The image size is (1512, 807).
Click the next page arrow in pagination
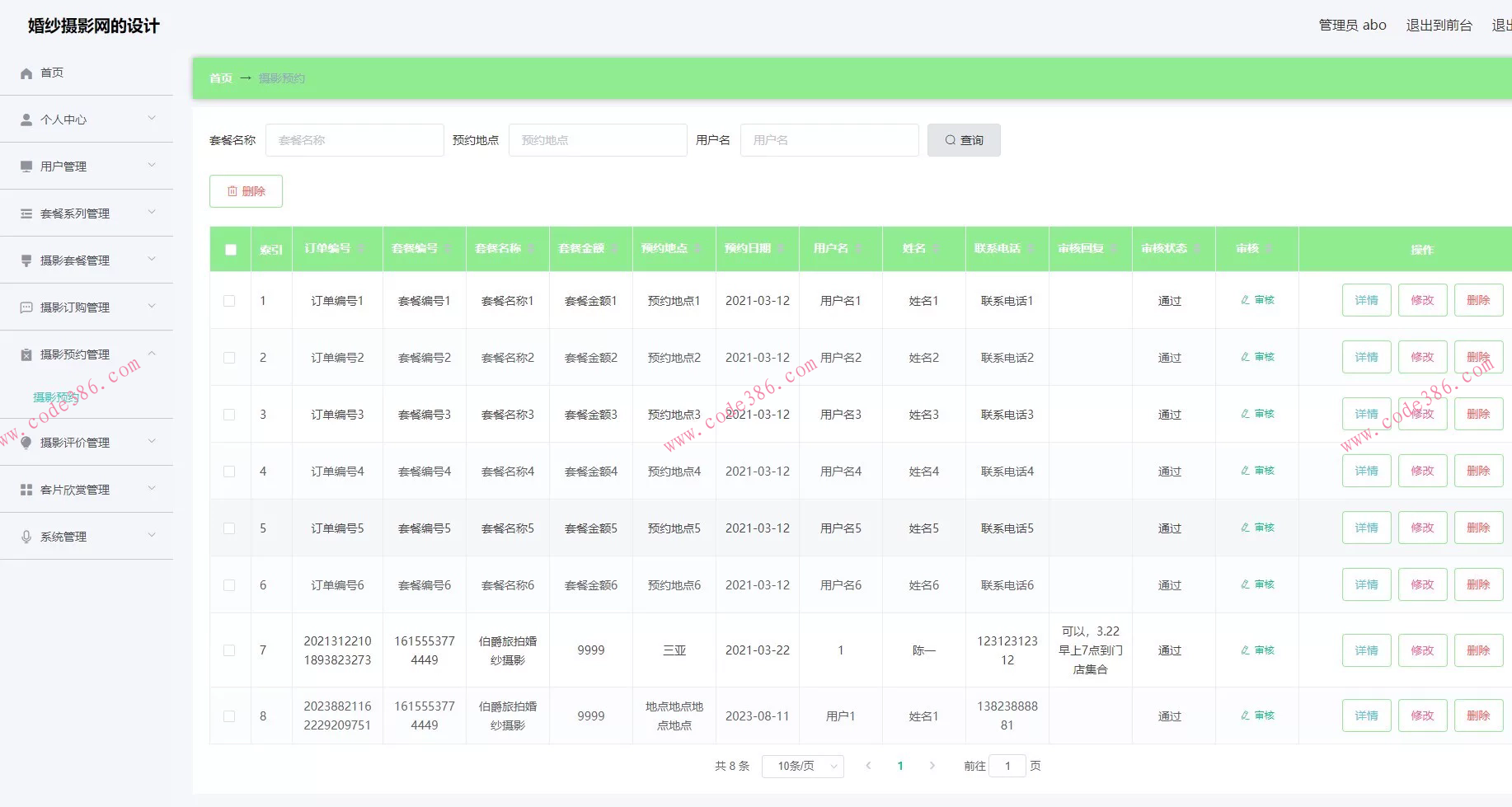pyautogui.click(x=932, y=766)
